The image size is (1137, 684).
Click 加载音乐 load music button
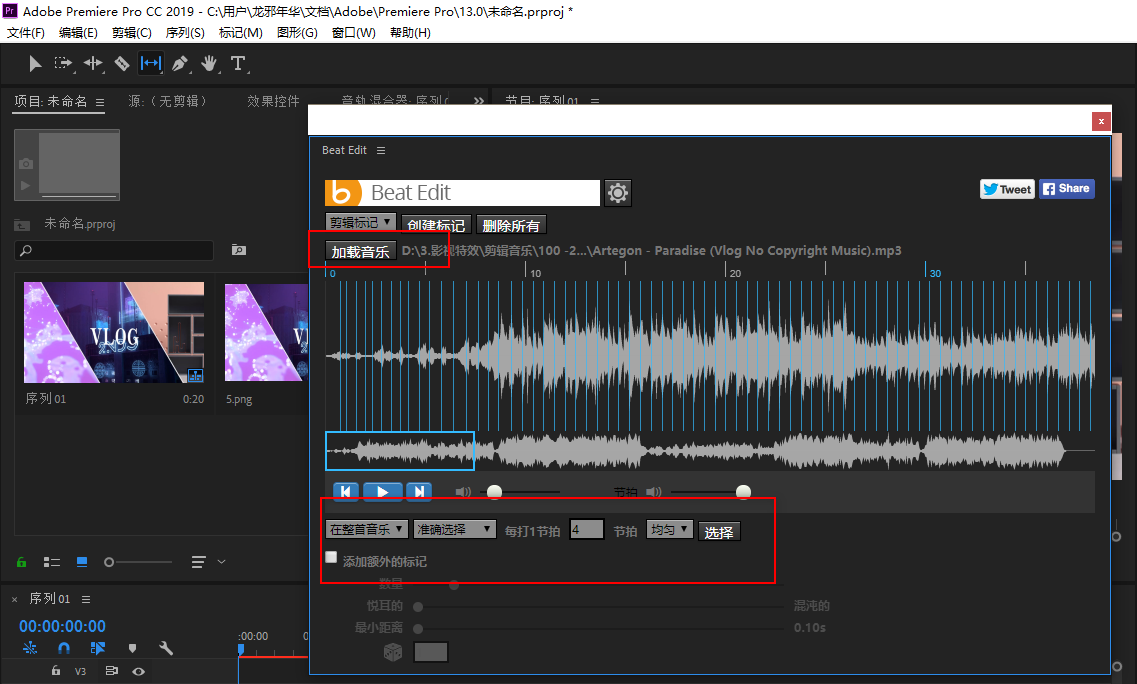[360, 252]
